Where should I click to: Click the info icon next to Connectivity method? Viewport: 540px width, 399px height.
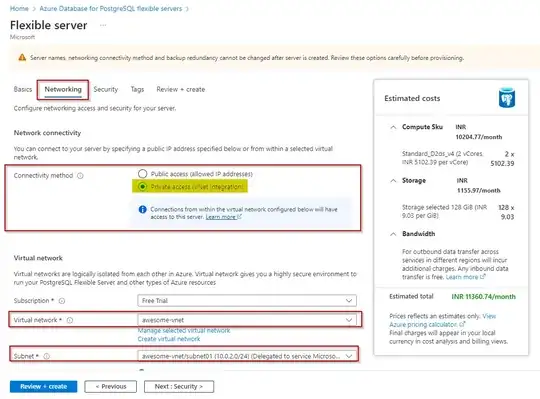coord(80,176)
